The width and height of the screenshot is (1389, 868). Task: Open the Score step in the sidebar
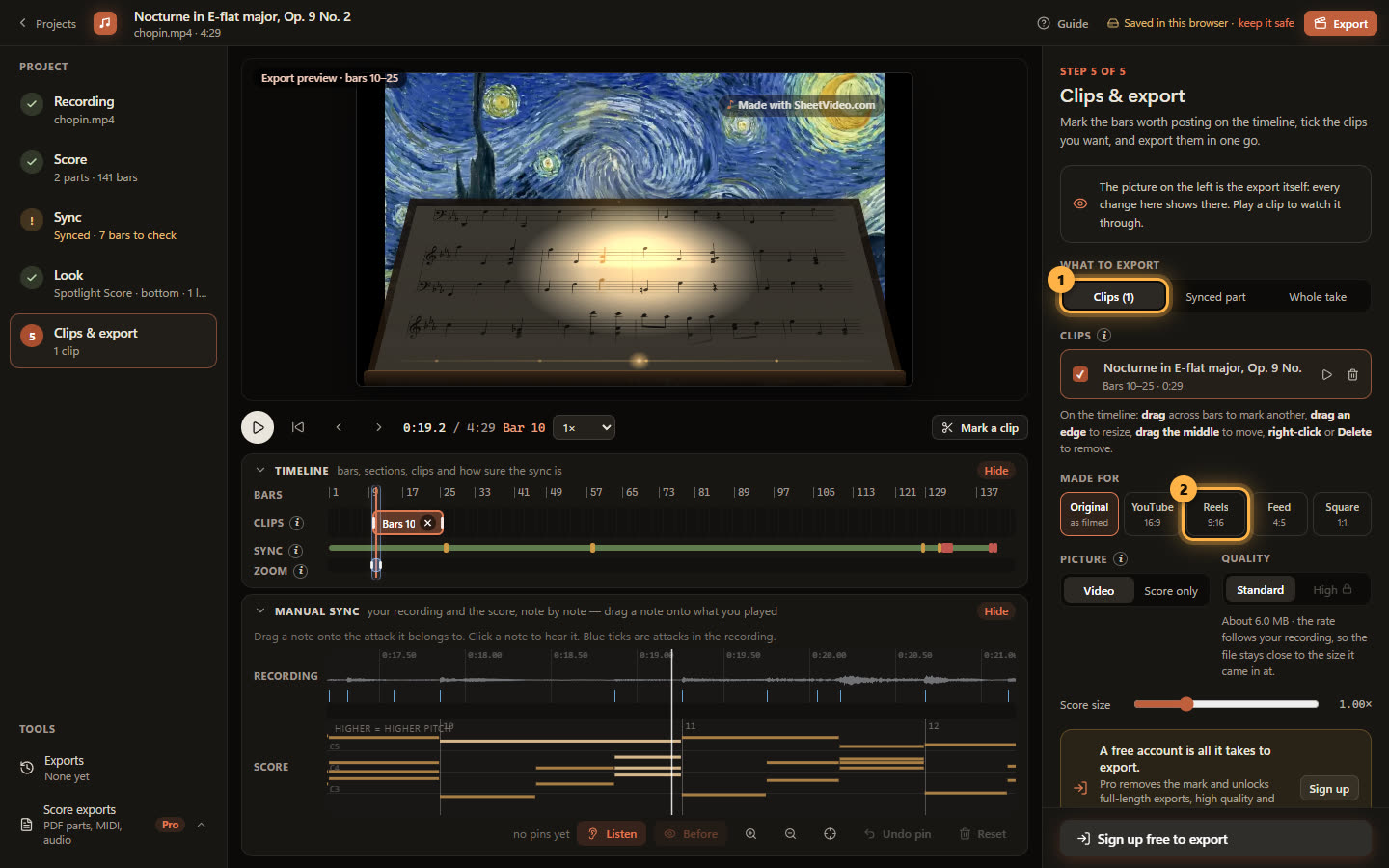pos(113,168)
